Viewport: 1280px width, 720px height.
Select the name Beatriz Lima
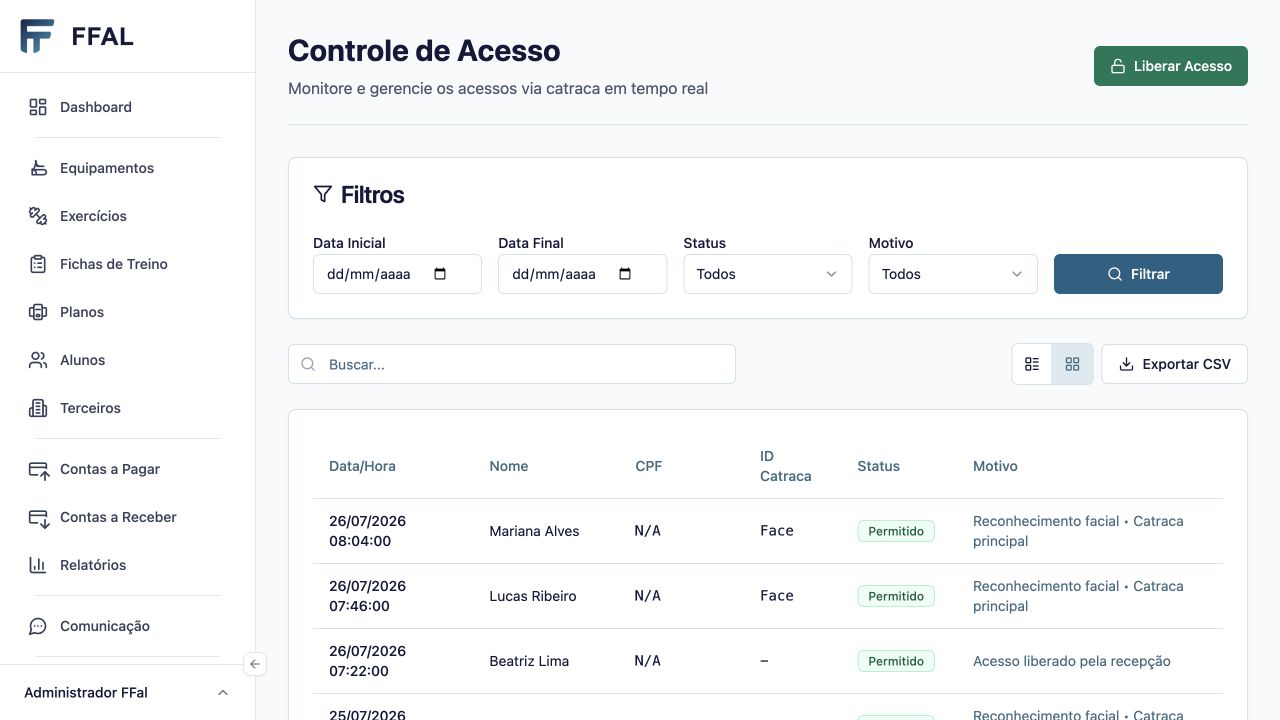(529, 661)
